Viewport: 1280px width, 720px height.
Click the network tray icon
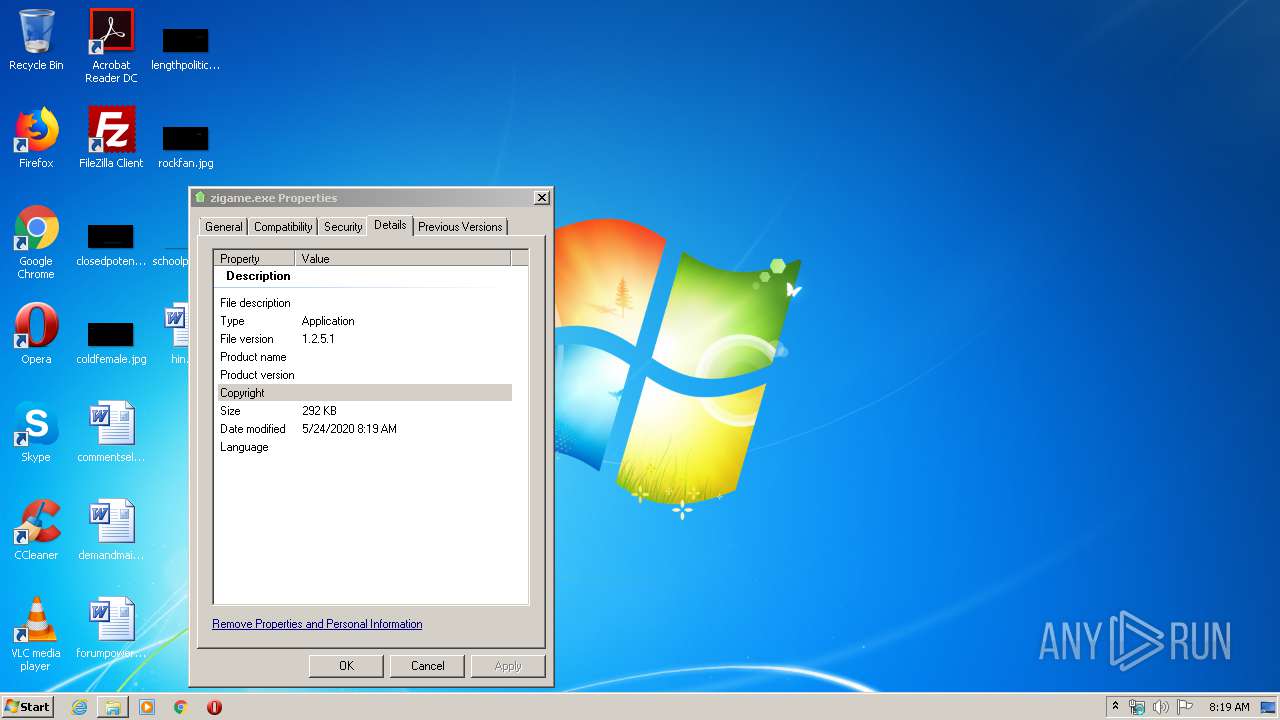pyautogui.click(x=1137, y=707)
